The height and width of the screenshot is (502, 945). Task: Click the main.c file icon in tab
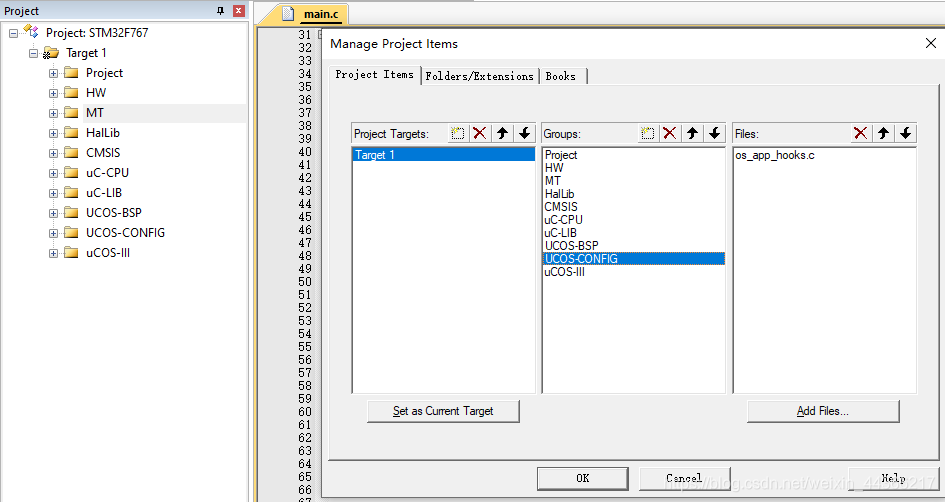(288, 13)
